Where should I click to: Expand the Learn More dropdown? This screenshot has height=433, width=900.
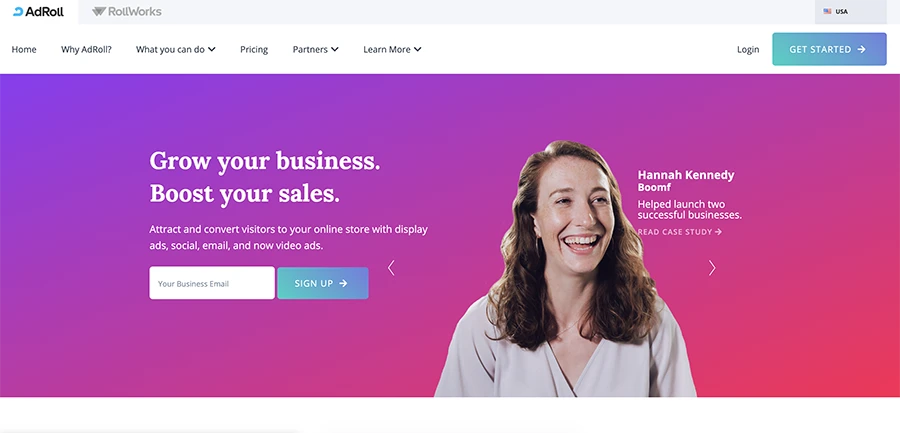(x=392, y=49)
